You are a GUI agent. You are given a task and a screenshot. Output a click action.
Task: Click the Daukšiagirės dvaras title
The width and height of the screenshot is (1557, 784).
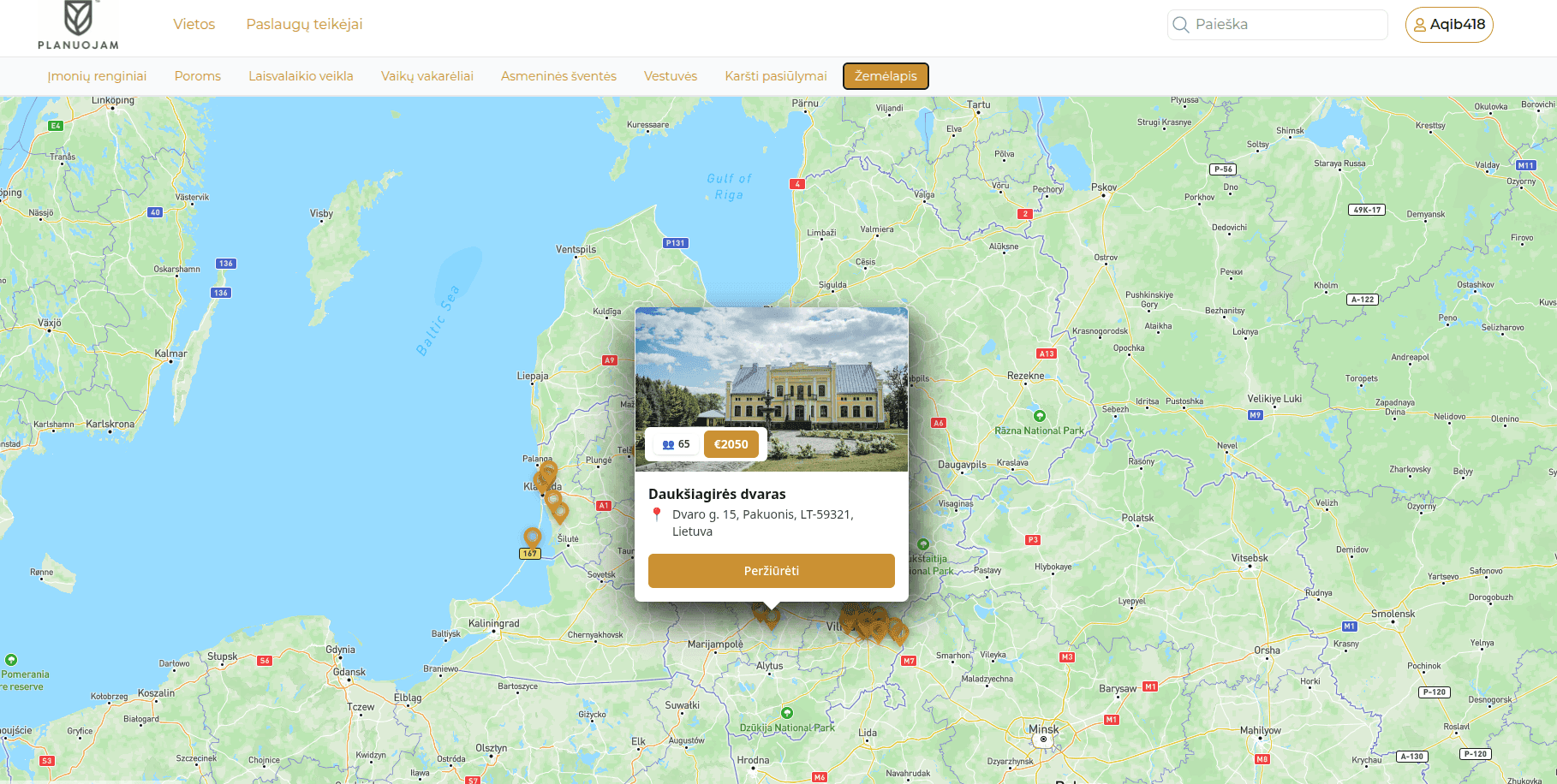pyautogui.click(x=717, y=494)
